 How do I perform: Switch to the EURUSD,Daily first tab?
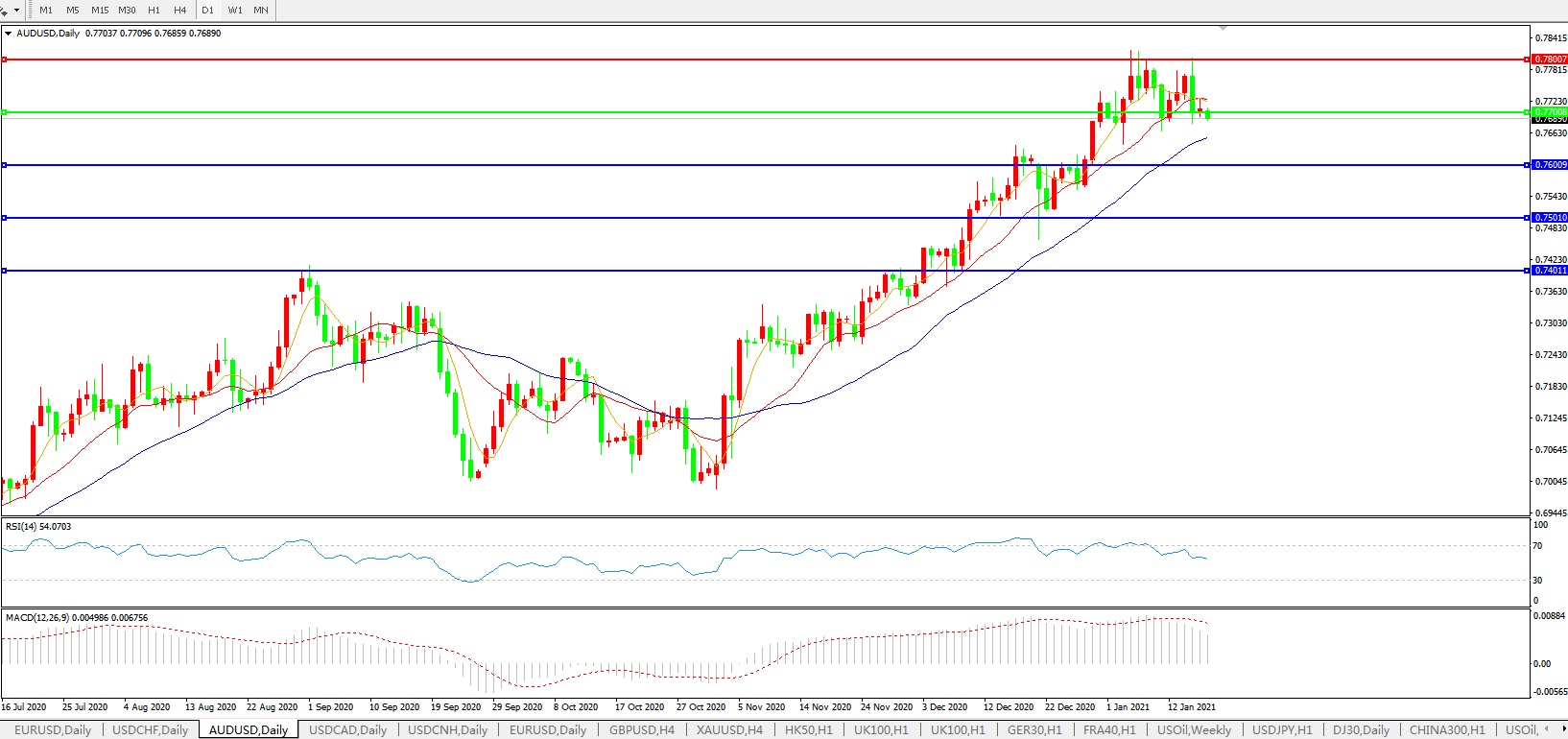tap(53, 730)
